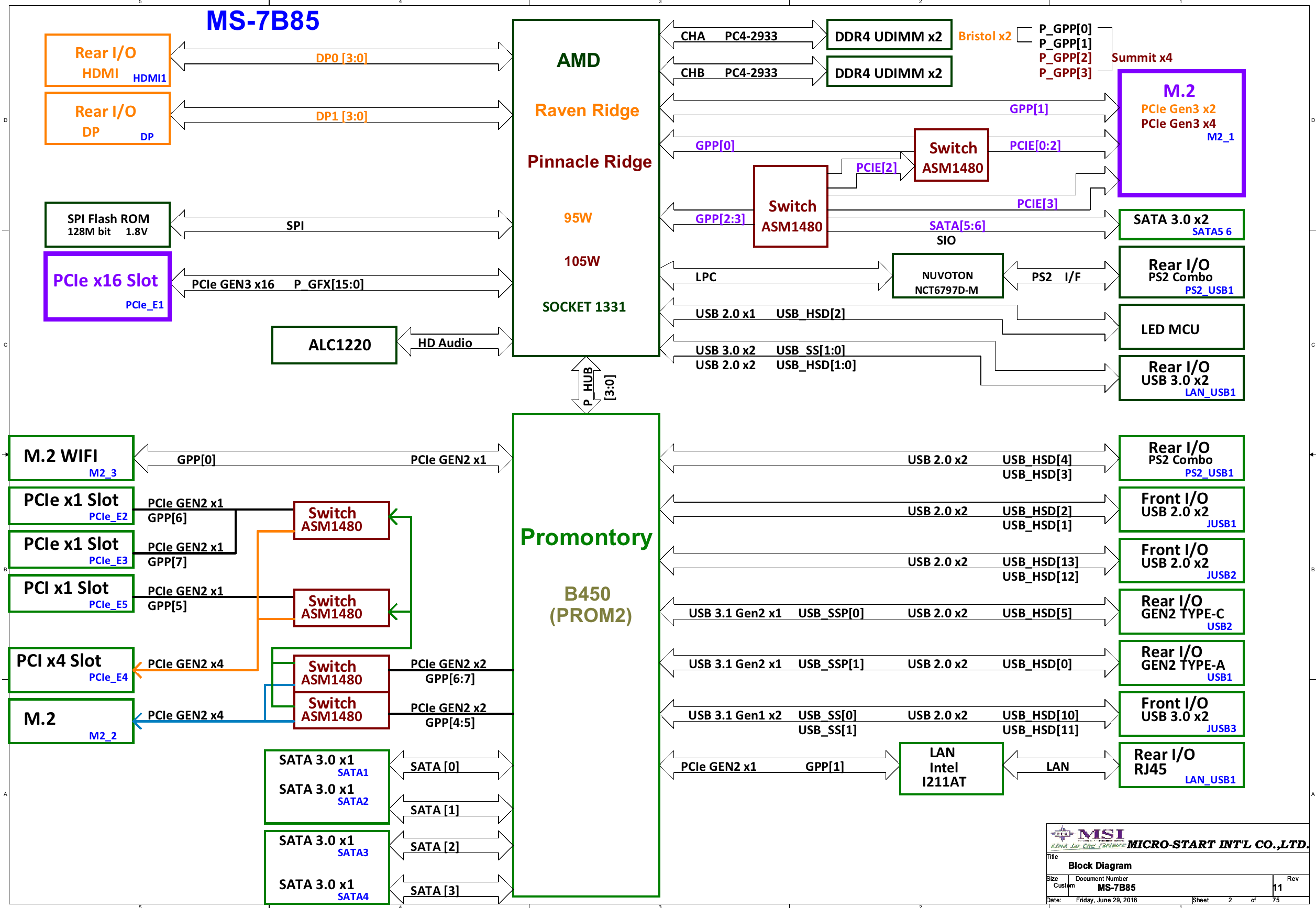Select the PCIe x16 Slot block
The height and width of the screenshot is (908, 1316).
pyautogui.click(x=107, y=287)
